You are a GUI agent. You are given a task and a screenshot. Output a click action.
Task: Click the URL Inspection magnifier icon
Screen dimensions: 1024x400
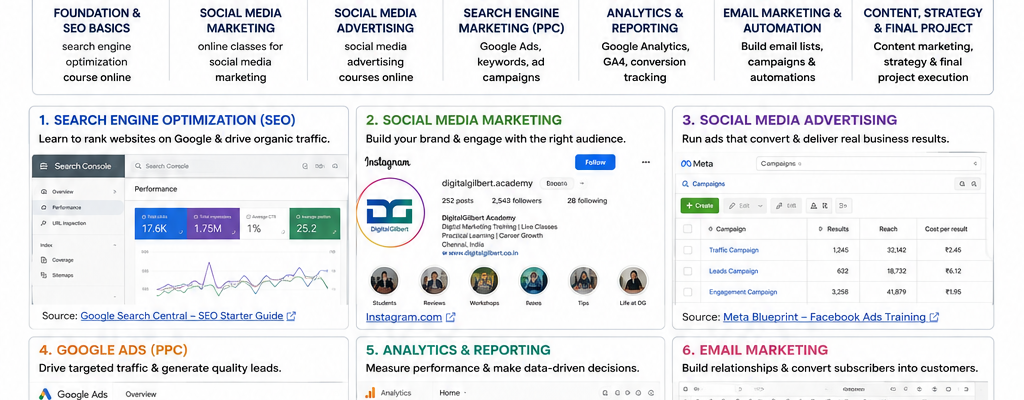pyautogui.click(x=44, y=224)
